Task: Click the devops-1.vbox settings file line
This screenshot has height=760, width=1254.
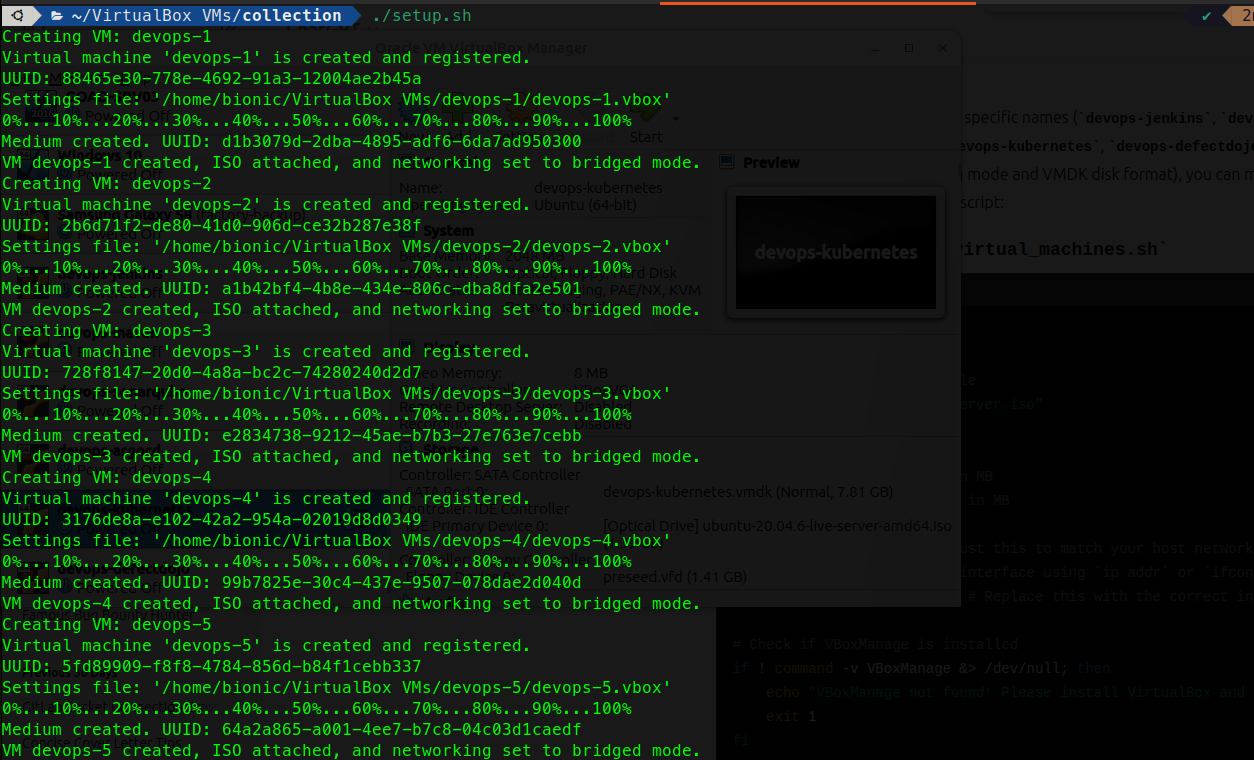Action: coord(337,100)
